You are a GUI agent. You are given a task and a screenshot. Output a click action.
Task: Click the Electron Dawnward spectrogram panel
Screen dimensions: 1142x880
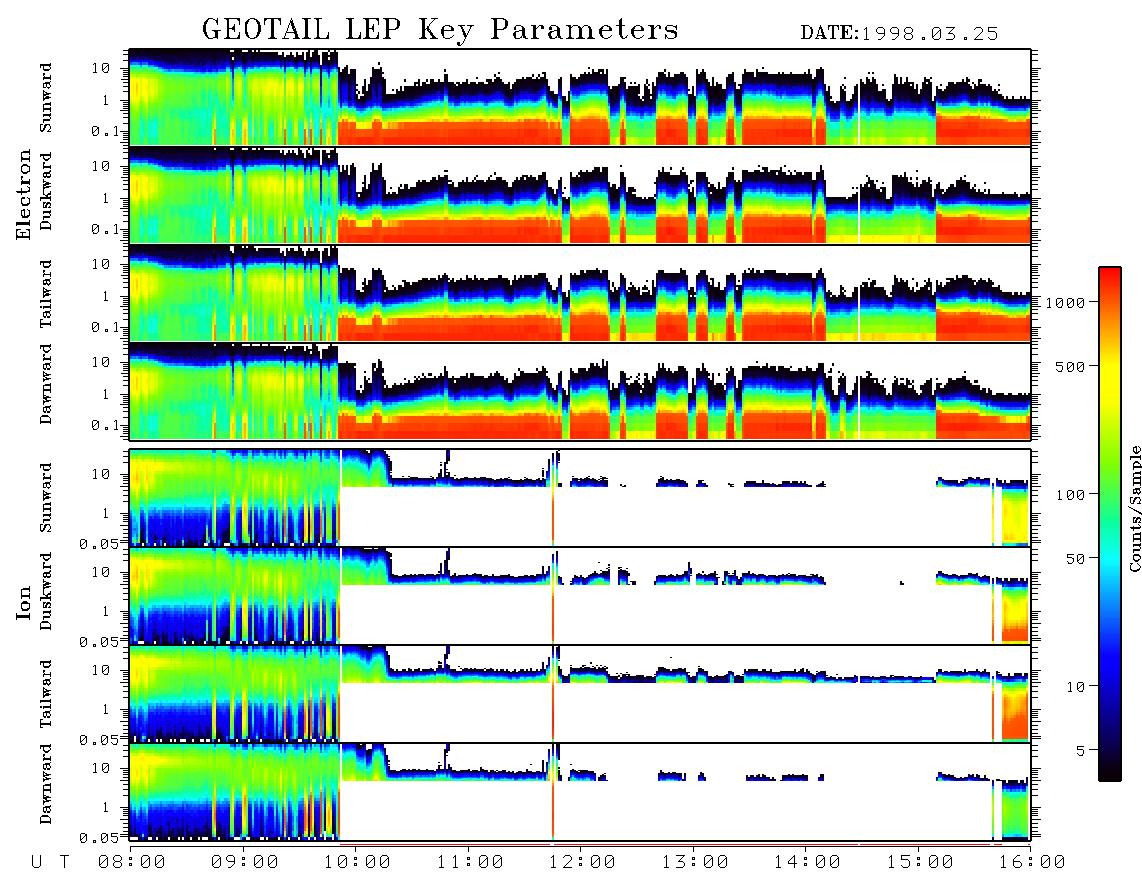tap(580, 391)
